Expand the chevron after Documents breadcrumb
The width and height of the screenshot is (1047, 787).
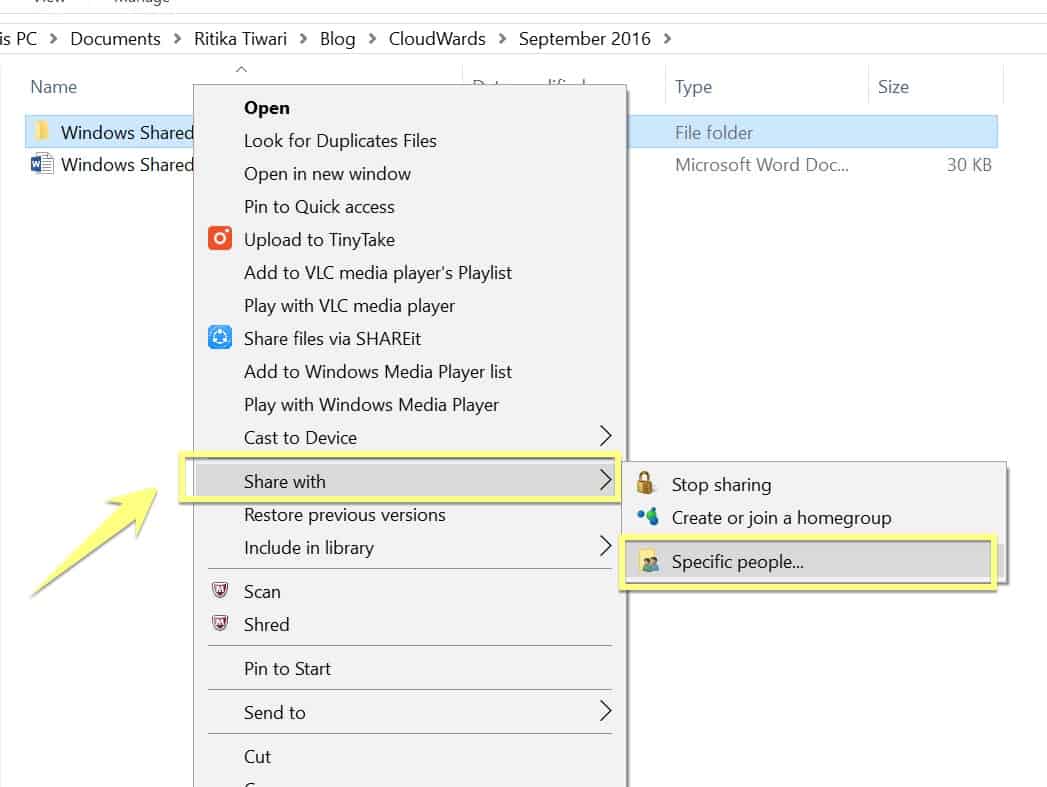click(178, 39)
